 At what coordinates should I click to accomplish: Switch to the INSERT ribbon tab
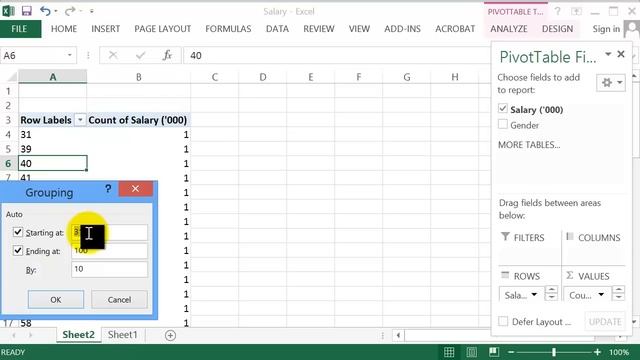(x=105, y=29)
